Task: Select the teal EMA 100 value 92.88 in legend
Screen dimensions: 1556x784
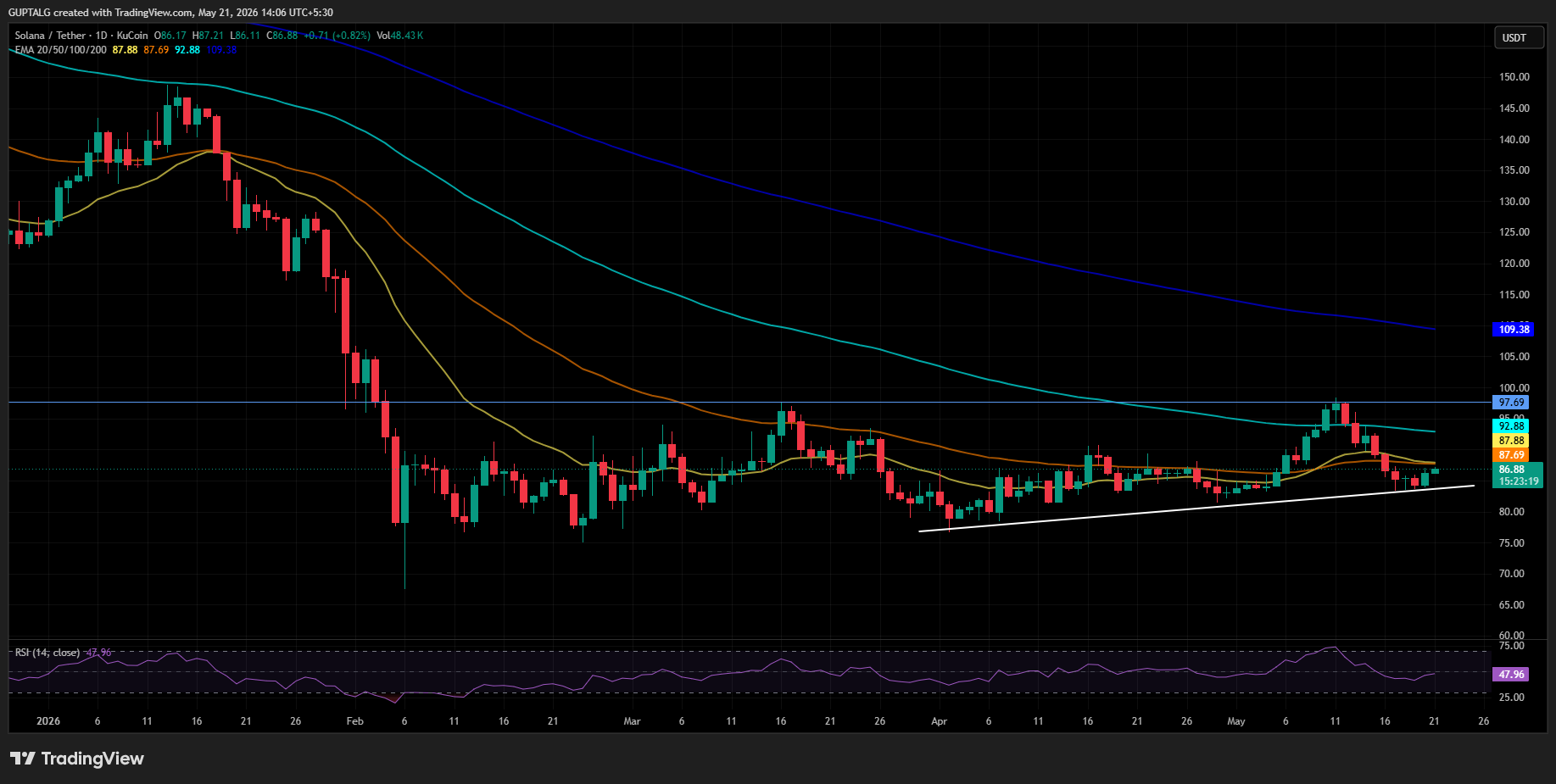Action: pos(187,50)
